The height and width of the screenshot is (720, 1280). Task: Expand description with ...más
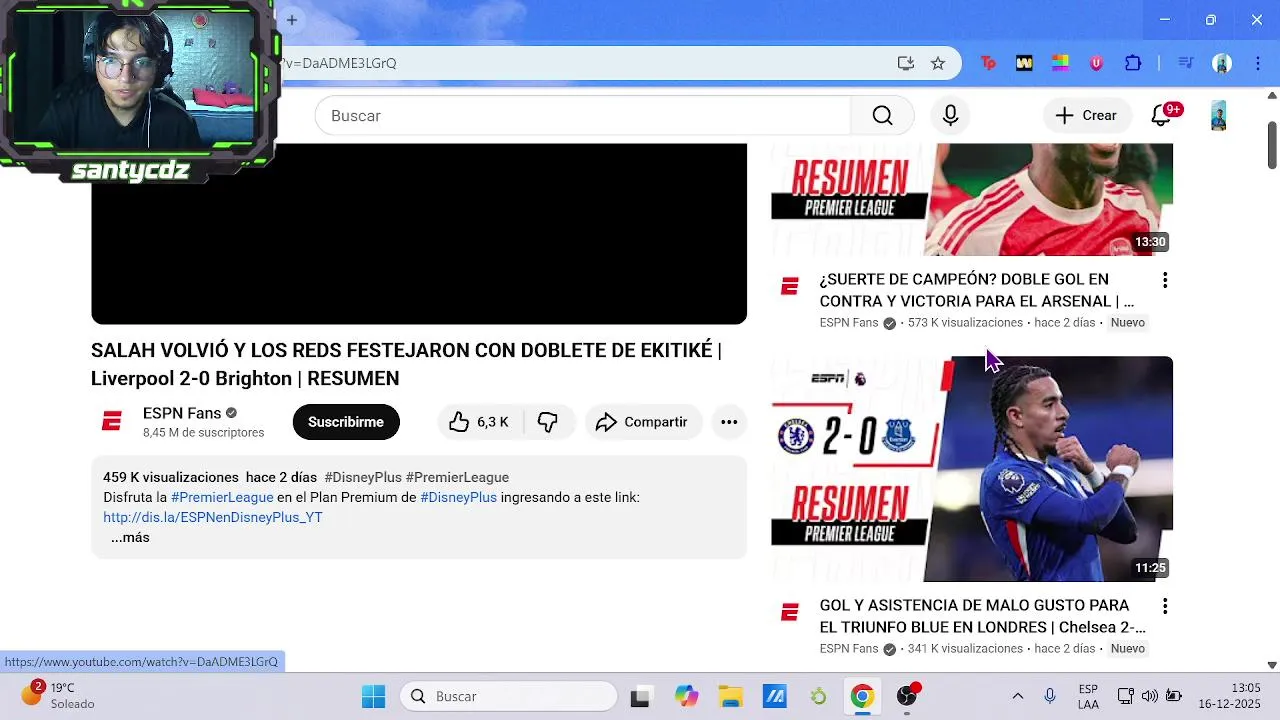(x=130, y=538)
